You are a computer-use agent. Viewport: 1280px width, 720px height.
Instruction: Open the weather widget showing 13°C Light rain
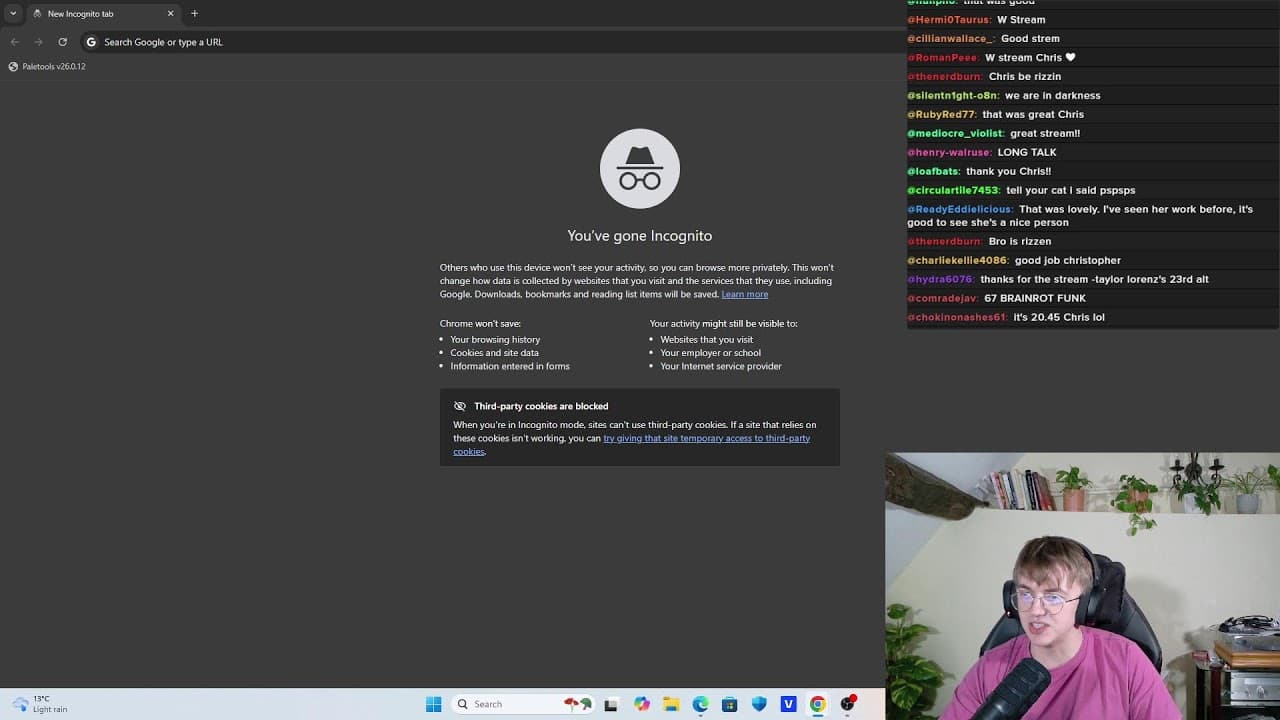(40, 704)
